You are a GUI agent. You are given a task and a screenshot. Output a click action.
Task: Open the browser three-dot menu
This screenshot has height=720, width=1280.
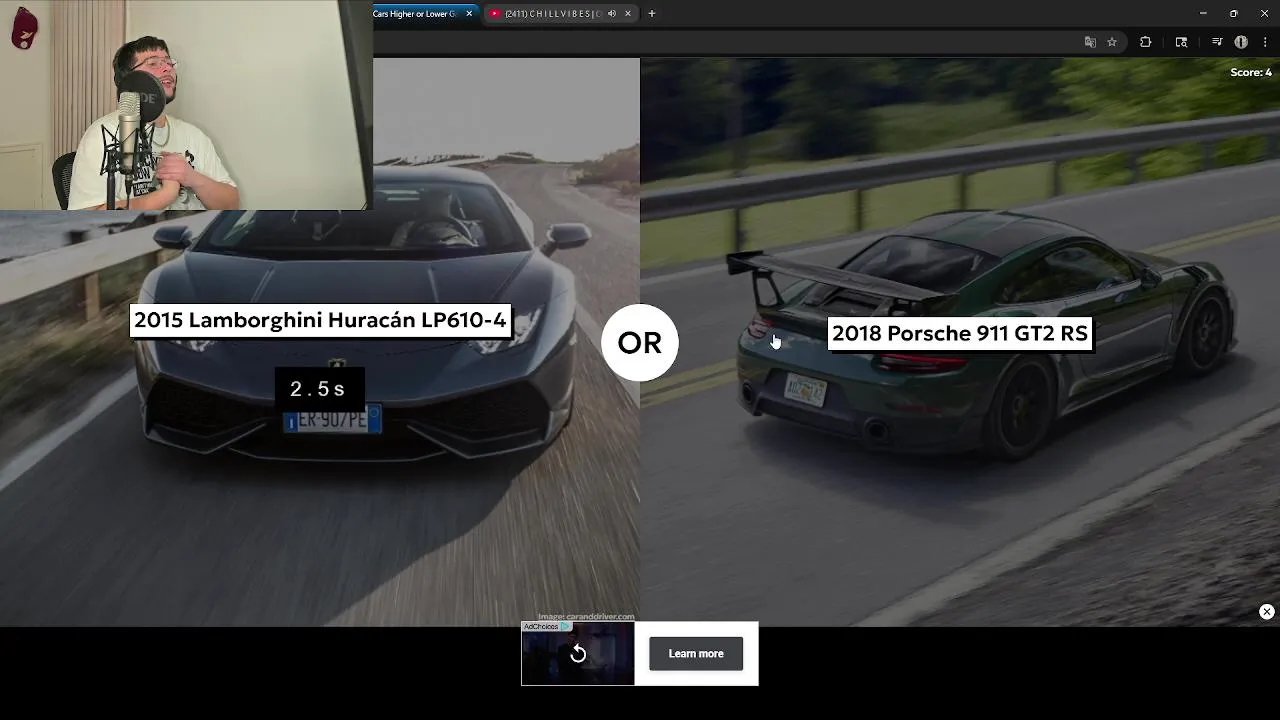1265,42
